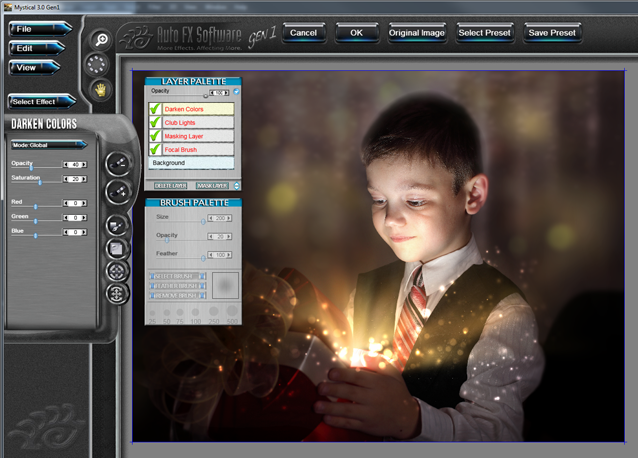
Task: Pick the 75 brush size preset
Action: point(180,312)
